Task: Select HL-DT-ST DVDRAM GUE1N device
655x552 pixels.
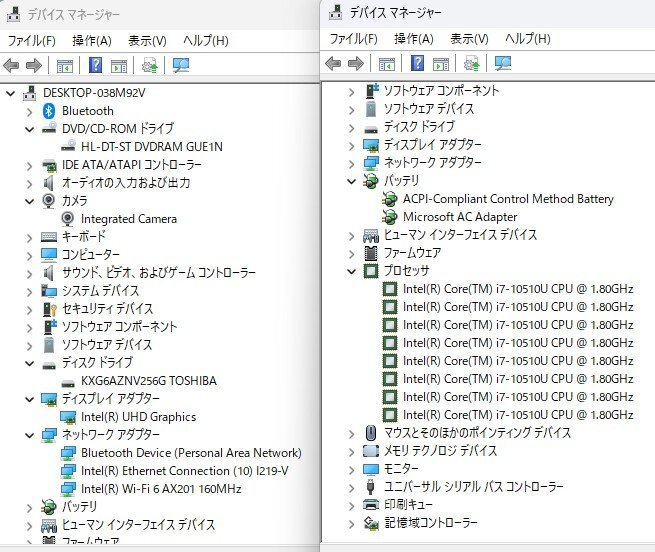Action: point(152,147)
